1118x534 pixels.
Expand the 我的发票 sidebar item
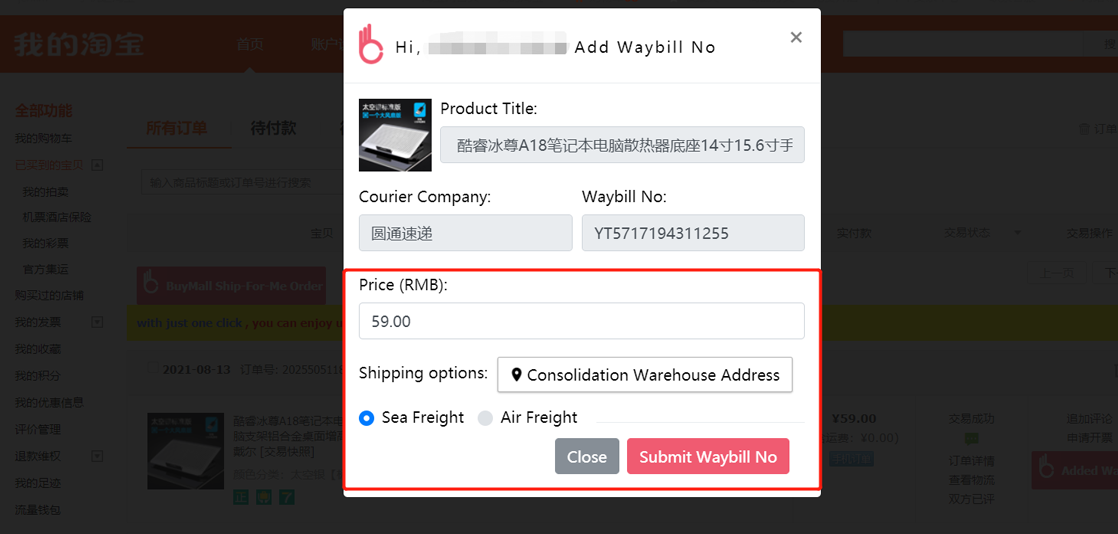pos(98,322)
